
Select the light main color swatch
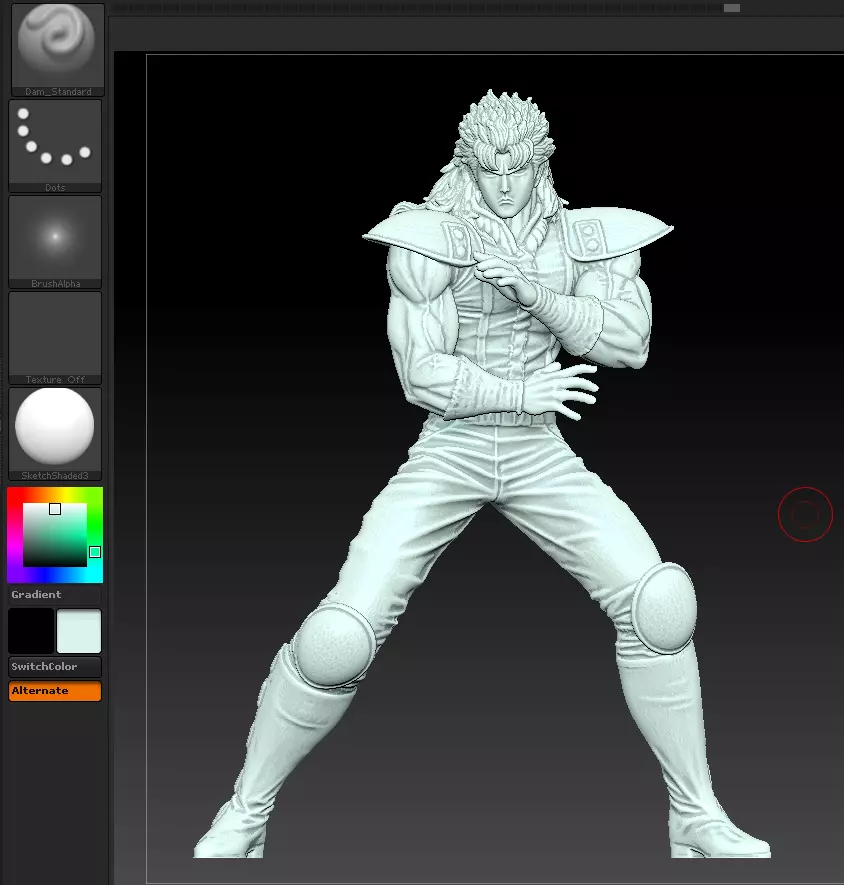coord(79,630)
